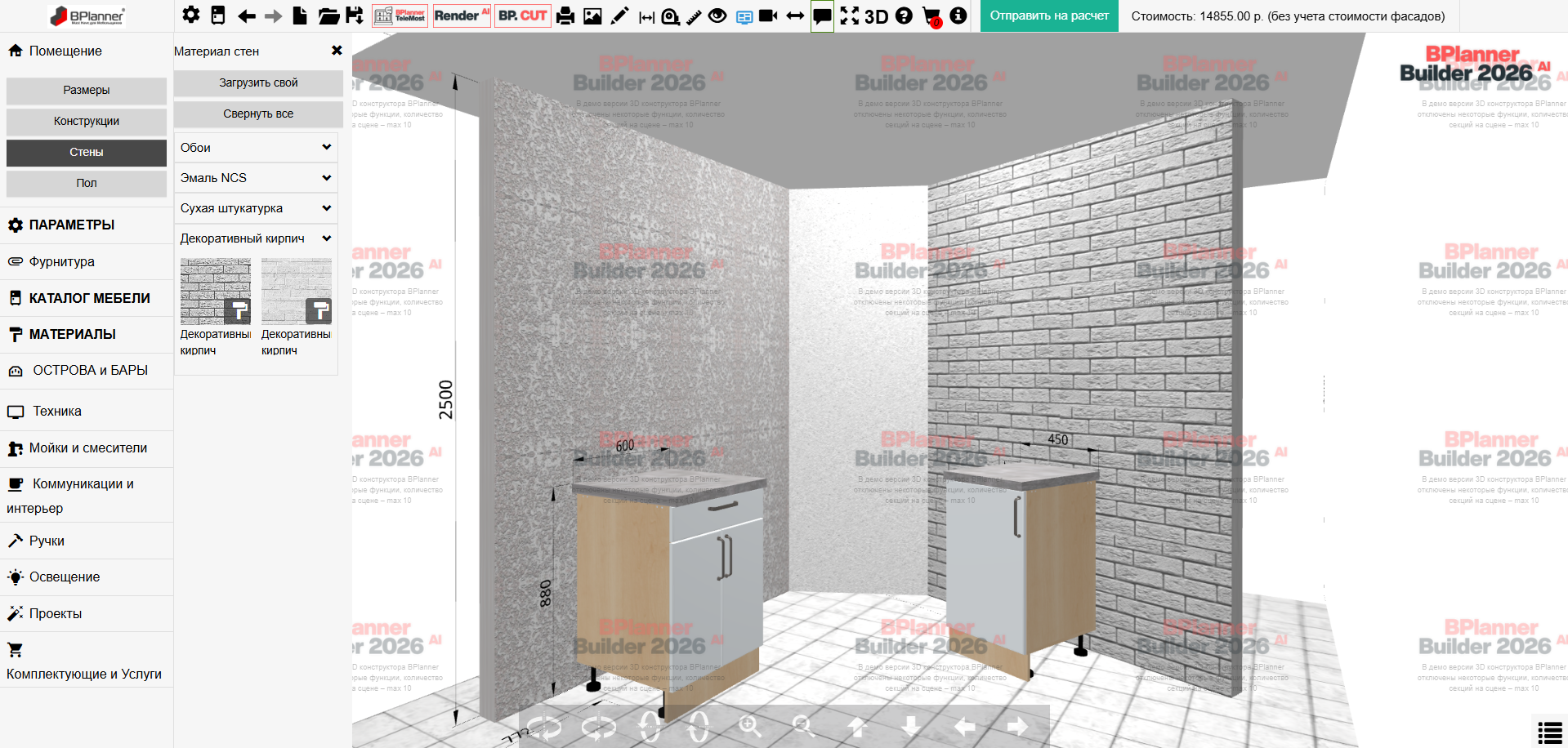Screen dimensions: 1568x748
Task: Toggle the speech bubble comments button
Action: tap(822, 16)
